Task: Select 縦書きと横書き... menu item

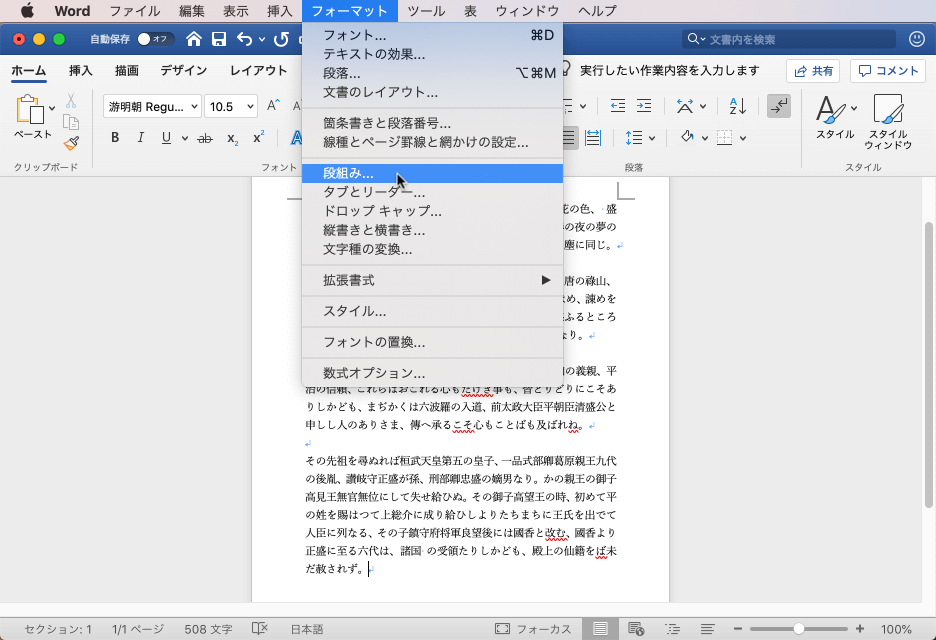Action: click(x=433, y=230)
